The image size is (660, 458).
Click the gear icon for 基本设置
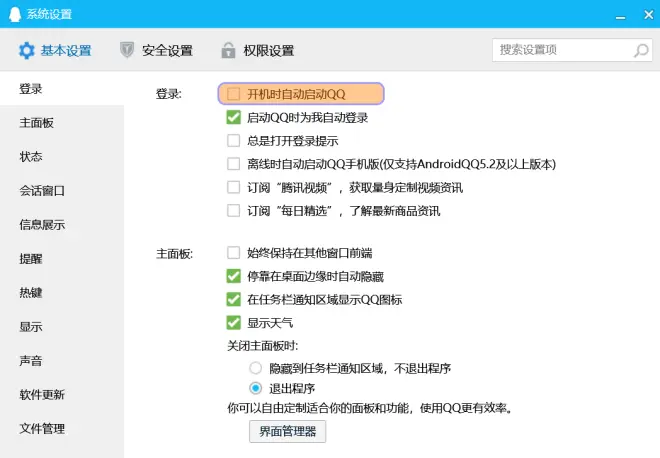[x=27, y=51]
